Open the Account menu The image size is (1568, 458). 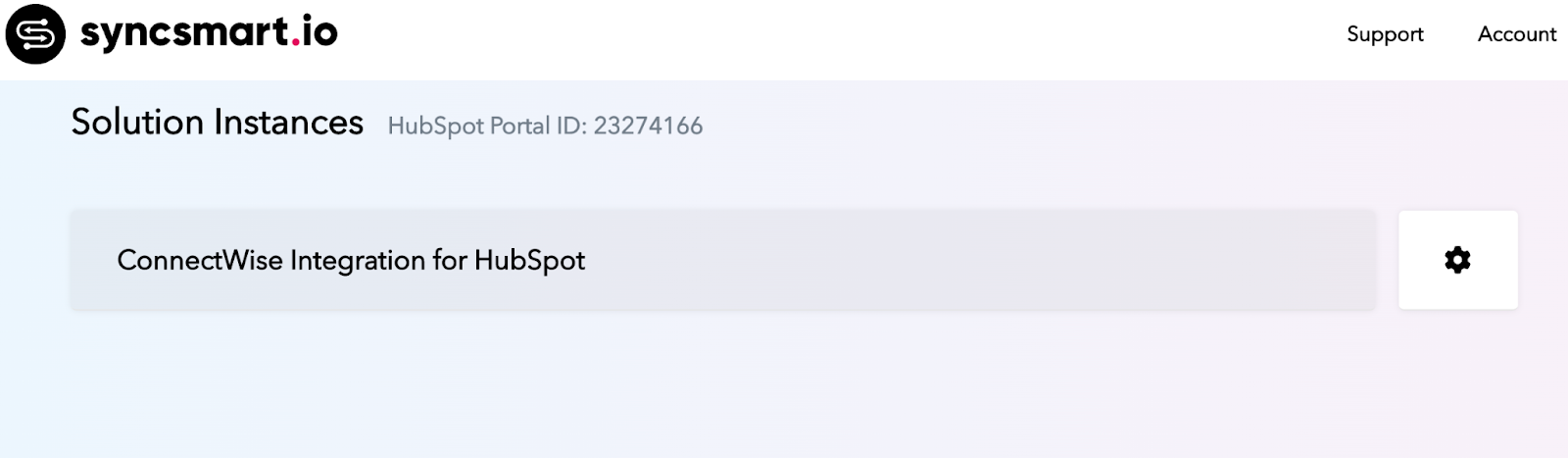[x=1516, y=34]
